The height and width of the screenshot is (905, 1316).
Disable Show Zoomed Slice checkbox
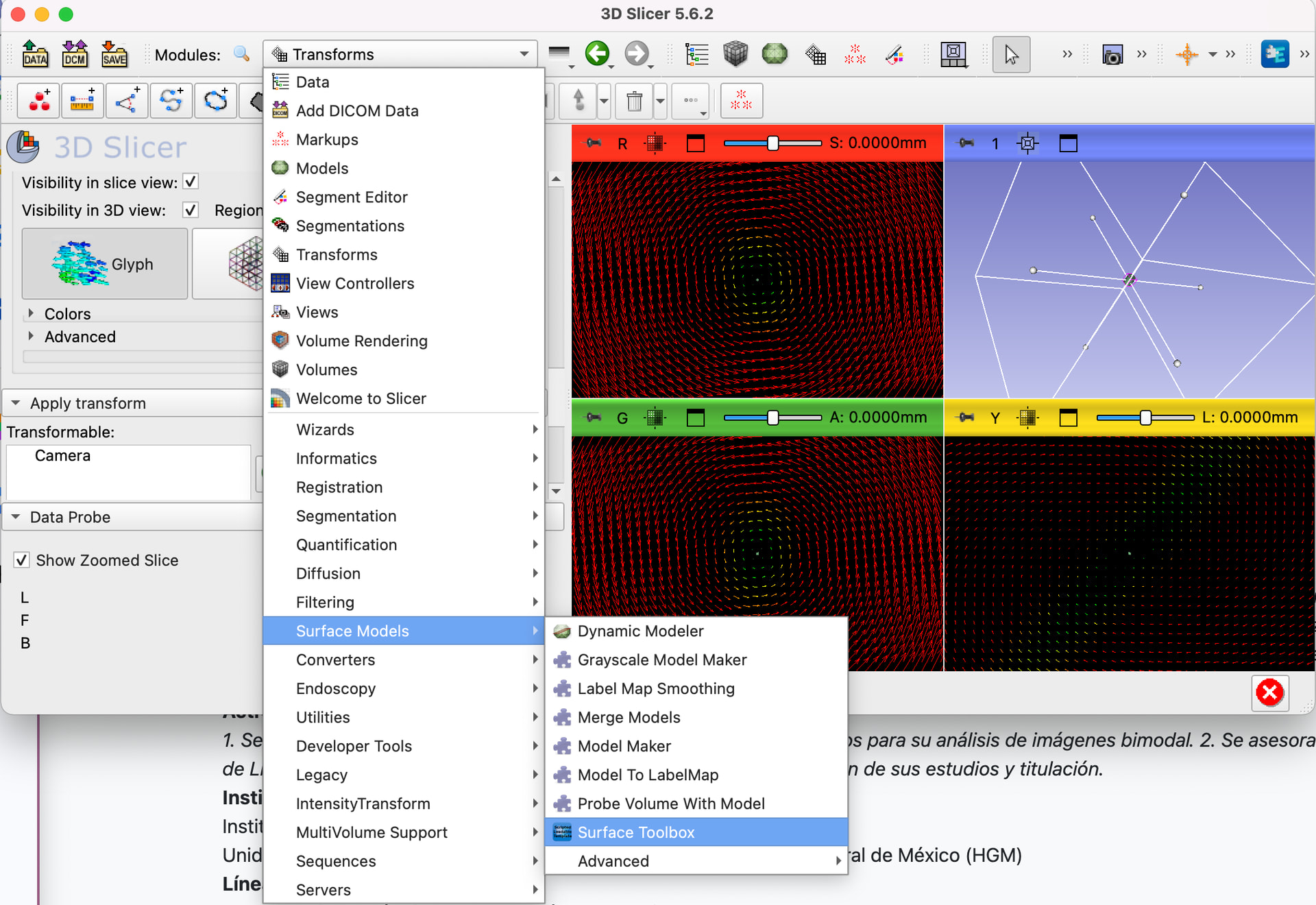tap(22, 560)
